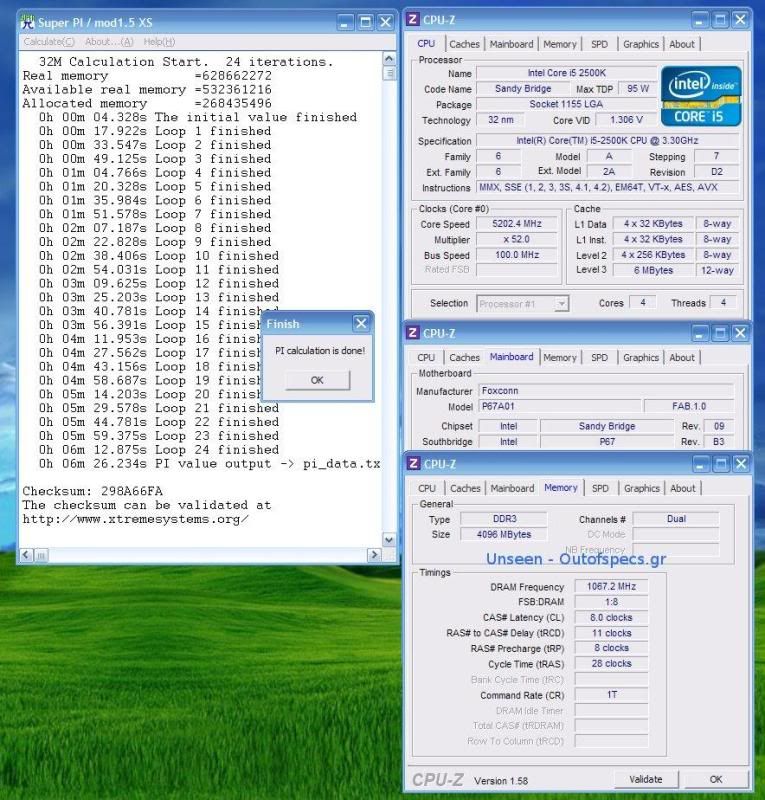The height and width of the screenshot is (800, 765).
Task: Click the Super PI application icon in title bar
Action: coord(28,22)
